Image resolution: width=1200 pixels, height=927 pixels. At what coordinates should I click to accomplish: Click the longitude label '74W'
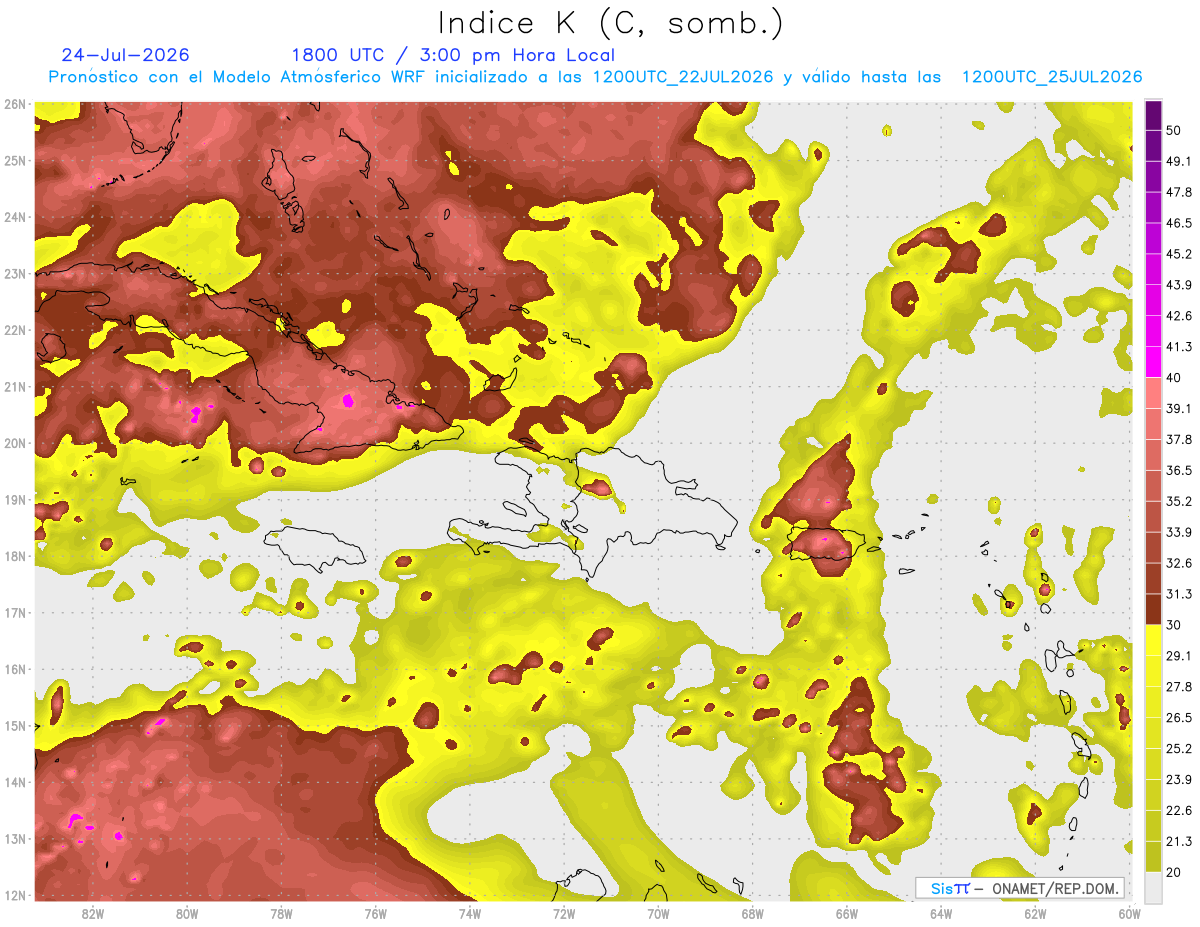[x=470, y=914]
